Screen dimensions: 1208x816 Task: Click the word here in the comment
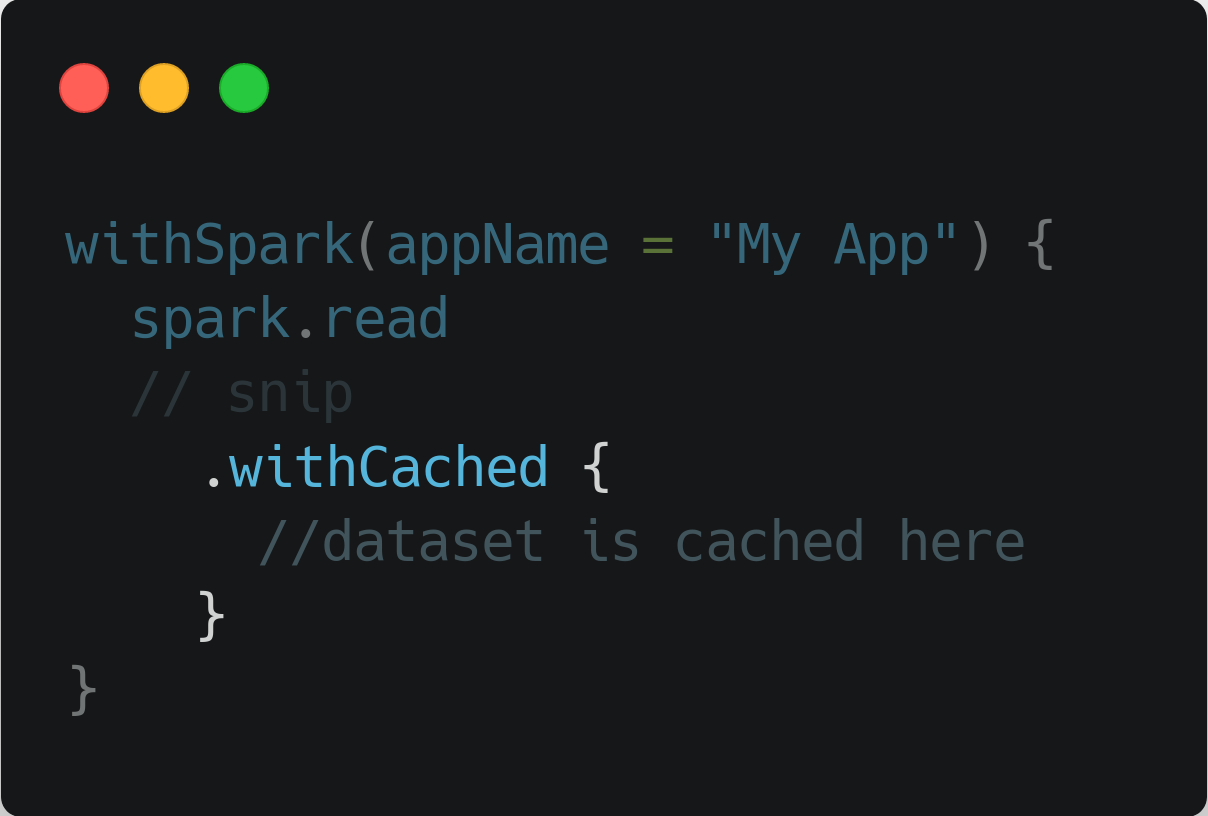(961, 541)
